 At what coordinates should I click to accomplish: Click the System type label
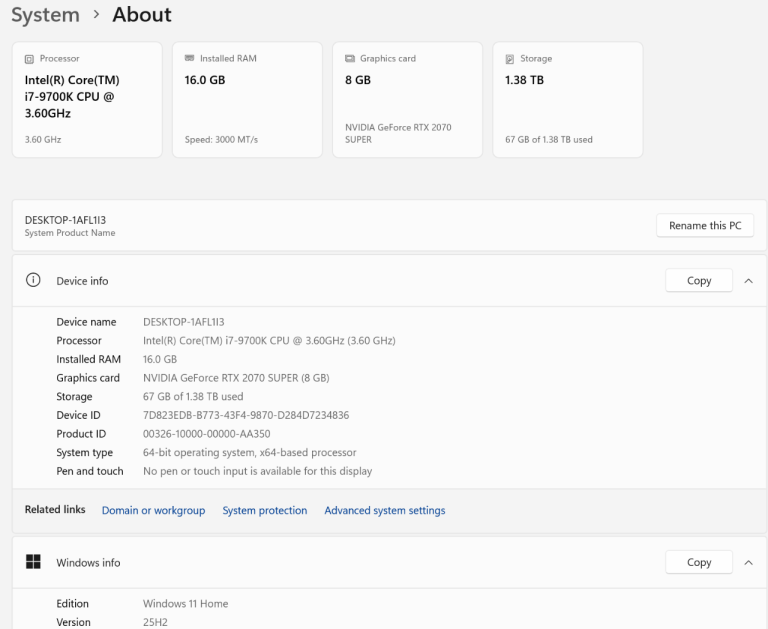(x=85, y=452)
